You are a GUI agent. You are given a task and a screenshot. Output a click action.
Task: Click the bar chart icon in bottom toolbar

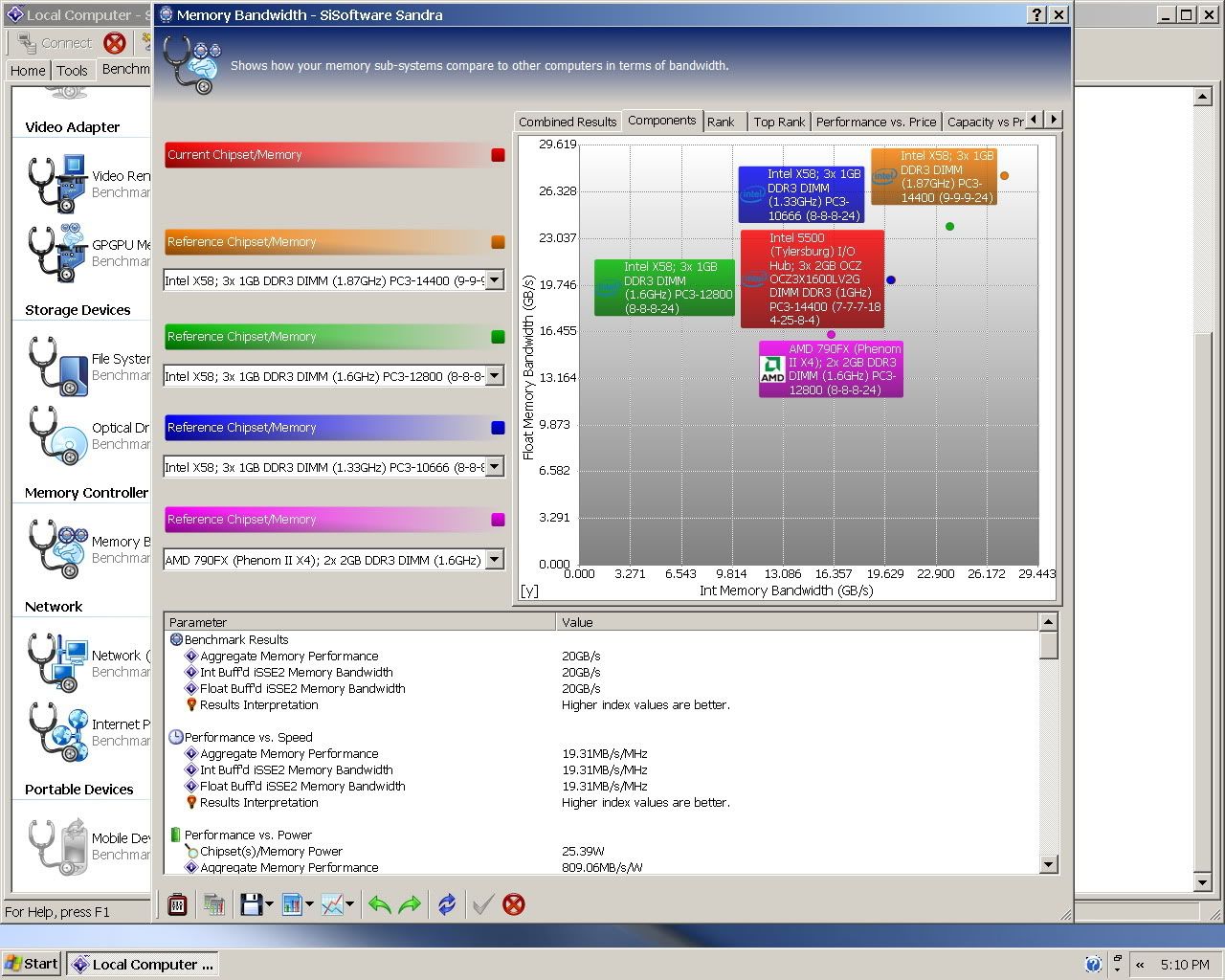pyautogui.click(x=292, y=904)
